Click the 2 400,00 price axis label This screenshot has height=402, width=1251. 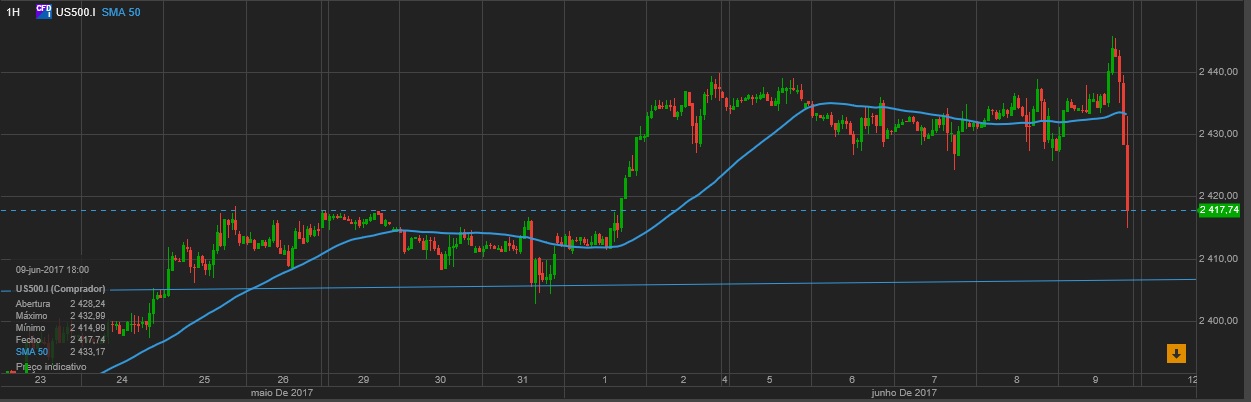pos(1219,320)
